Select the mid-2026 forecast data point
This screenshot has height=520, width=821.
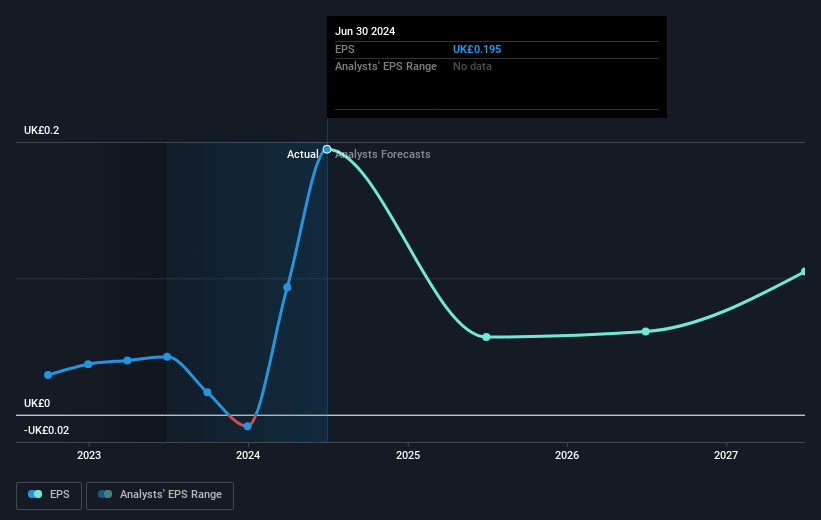tap(646, 331)
